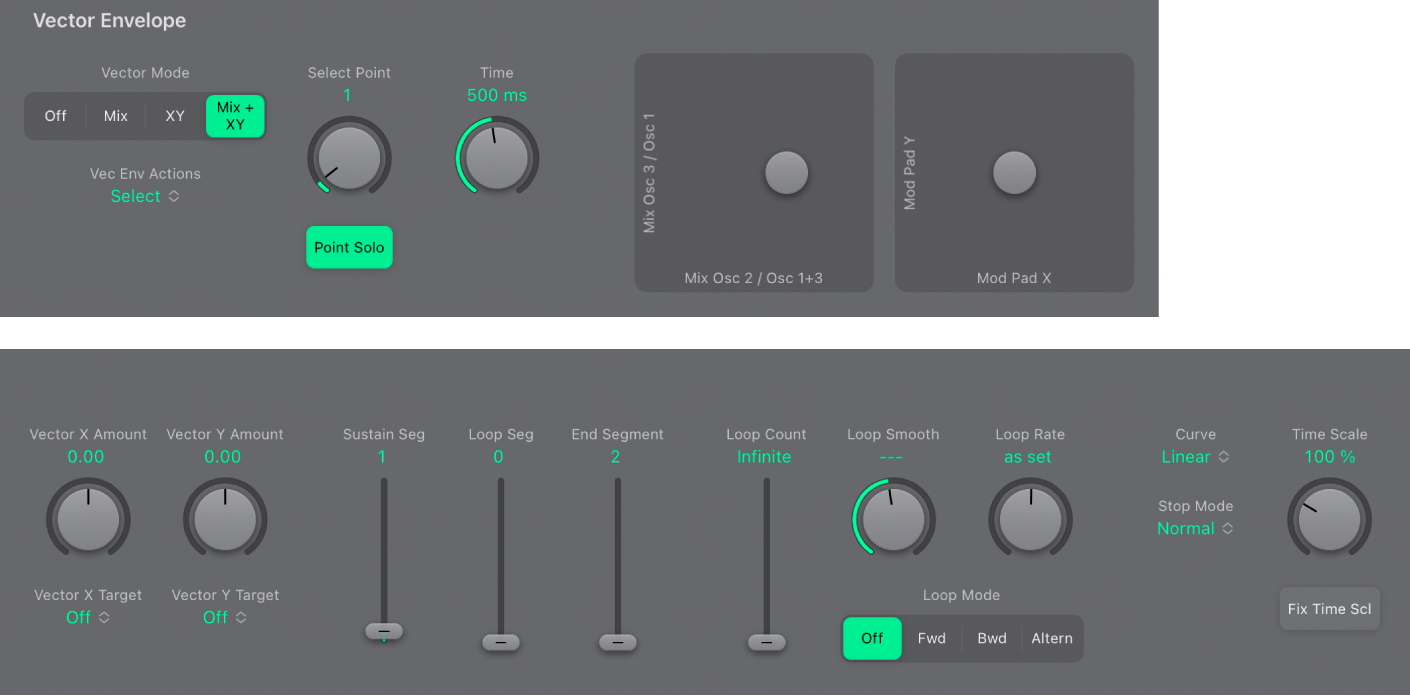The height and width of the screenshot is (698, 1410).
Task: Click the Mod Pad XY handle
Action: point(1014,173)
